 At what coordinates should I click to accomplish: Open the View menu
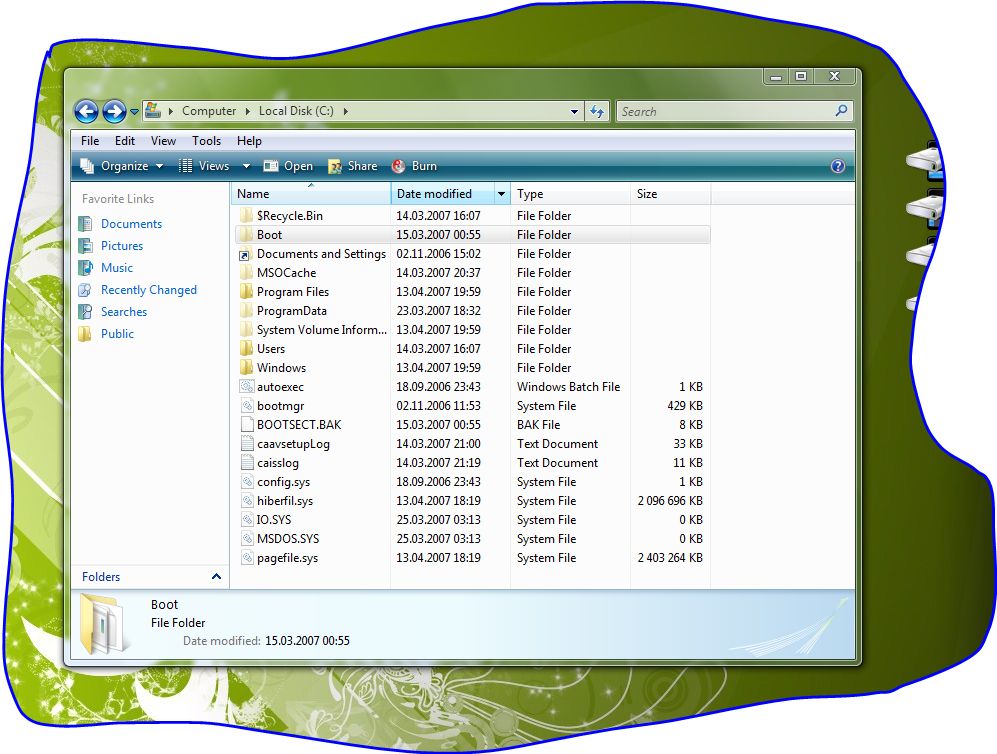(x=163, y=141)
